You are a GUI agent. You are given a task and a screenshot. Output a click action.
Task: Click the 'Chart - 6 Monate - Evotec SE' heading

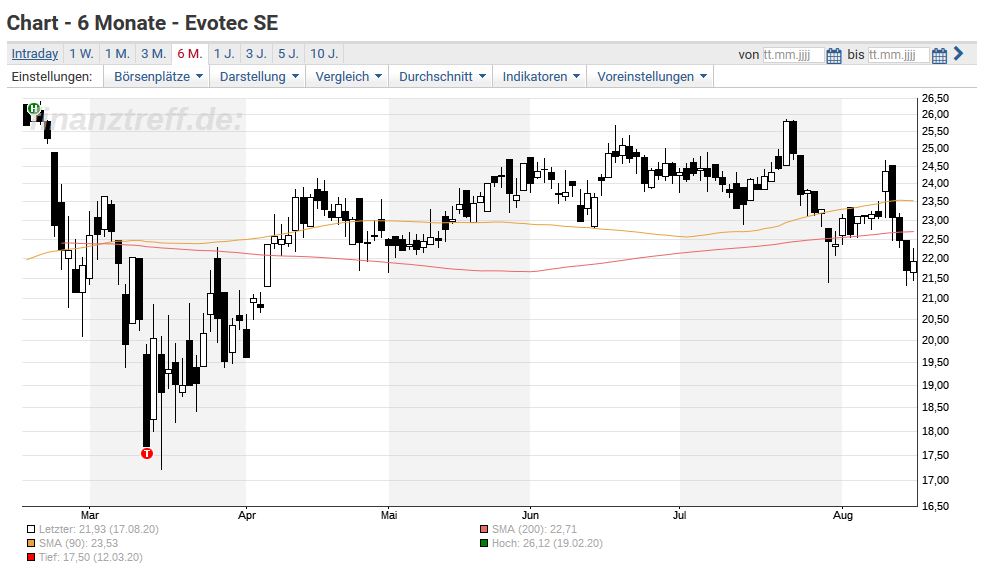click(x=142, y=23)
